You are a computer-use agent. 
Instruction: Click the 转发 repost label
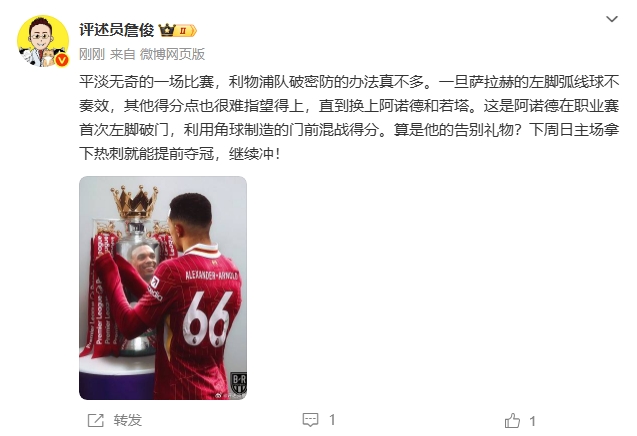click(128, 421)
